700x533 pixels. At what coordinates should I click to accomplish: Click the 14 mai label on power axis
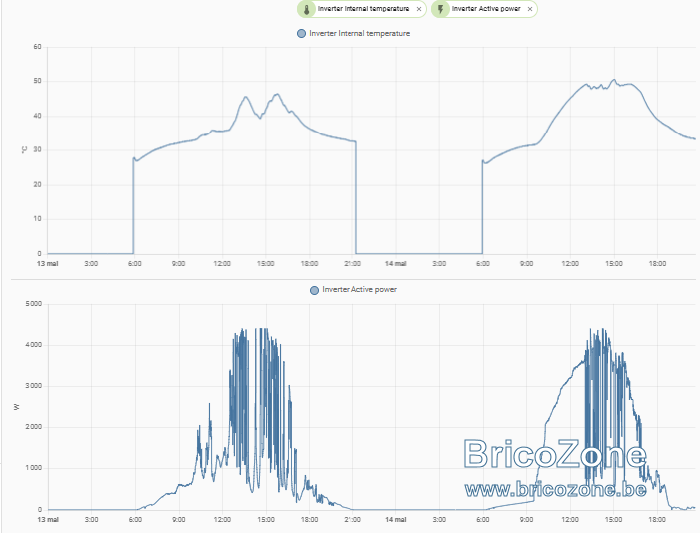(396, 520)
